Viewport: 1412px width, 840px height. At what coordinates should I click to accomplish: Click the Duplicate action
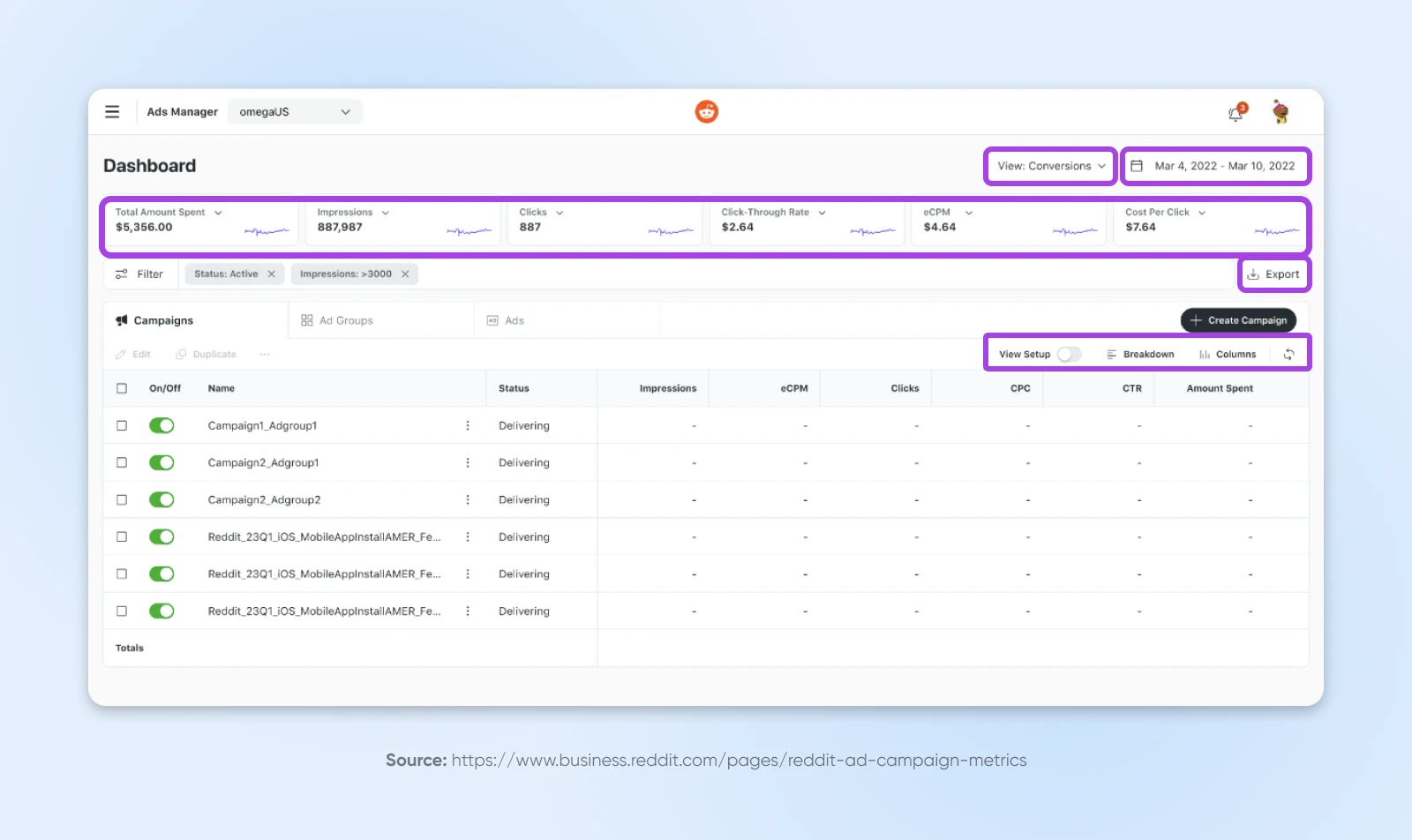pos(206,355)
